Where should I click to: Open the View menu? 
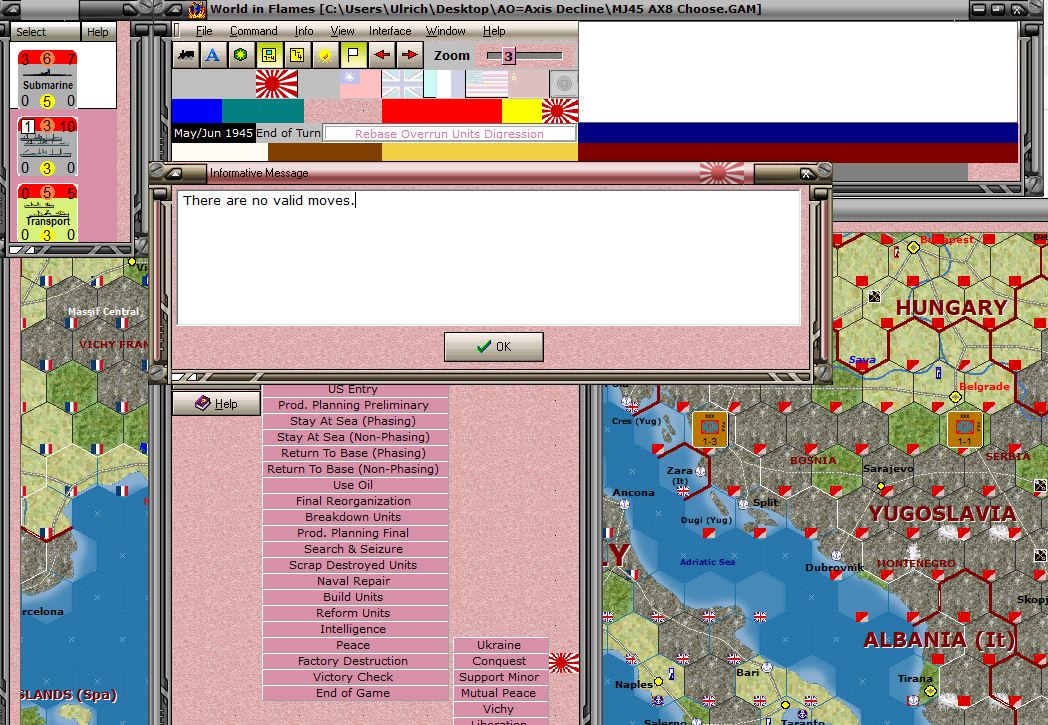[x=342, y=31]
